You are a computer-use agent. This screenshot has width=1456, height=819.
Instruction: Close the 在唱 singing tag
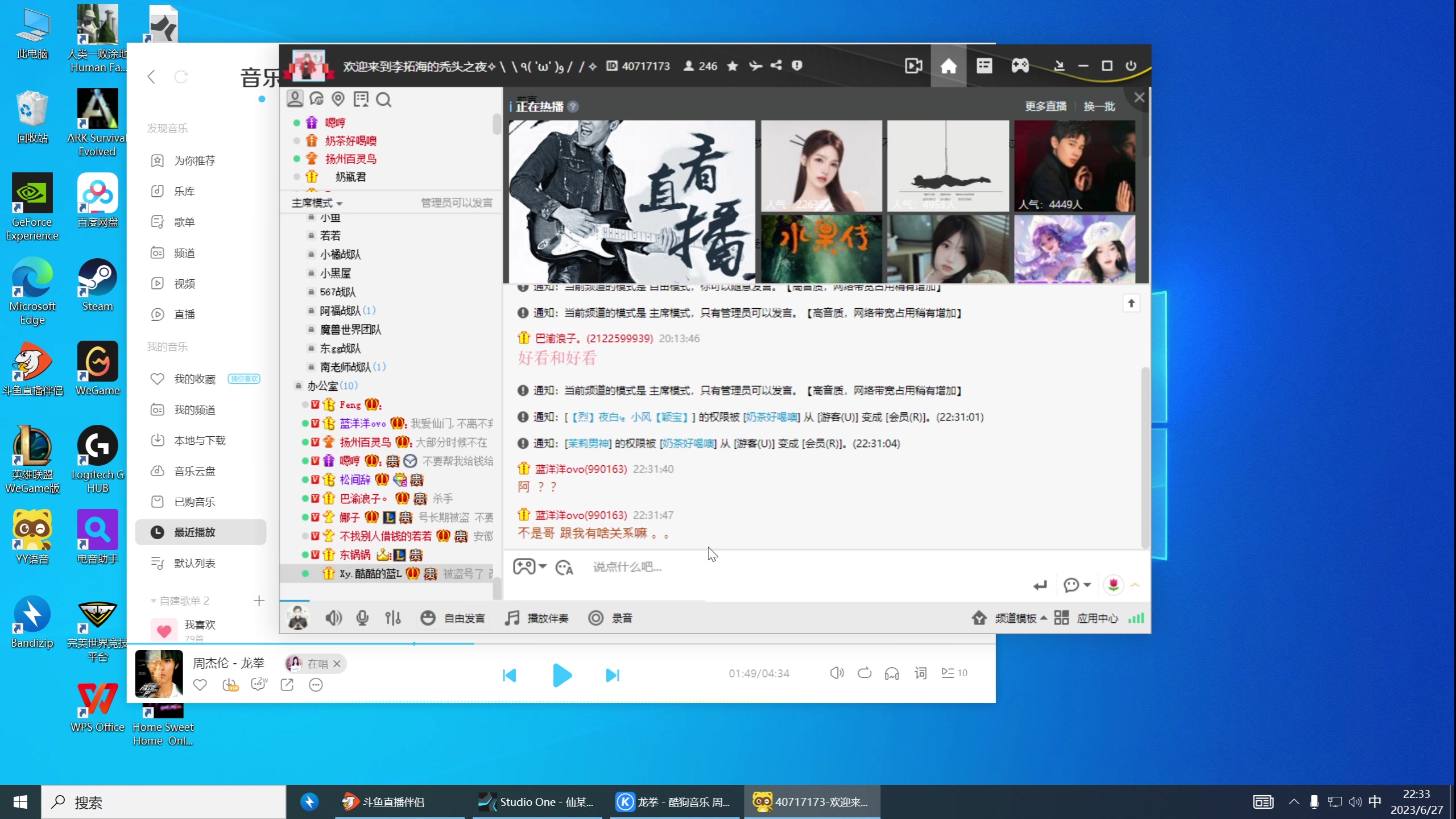pyautogui.click(x=337, y=664)
